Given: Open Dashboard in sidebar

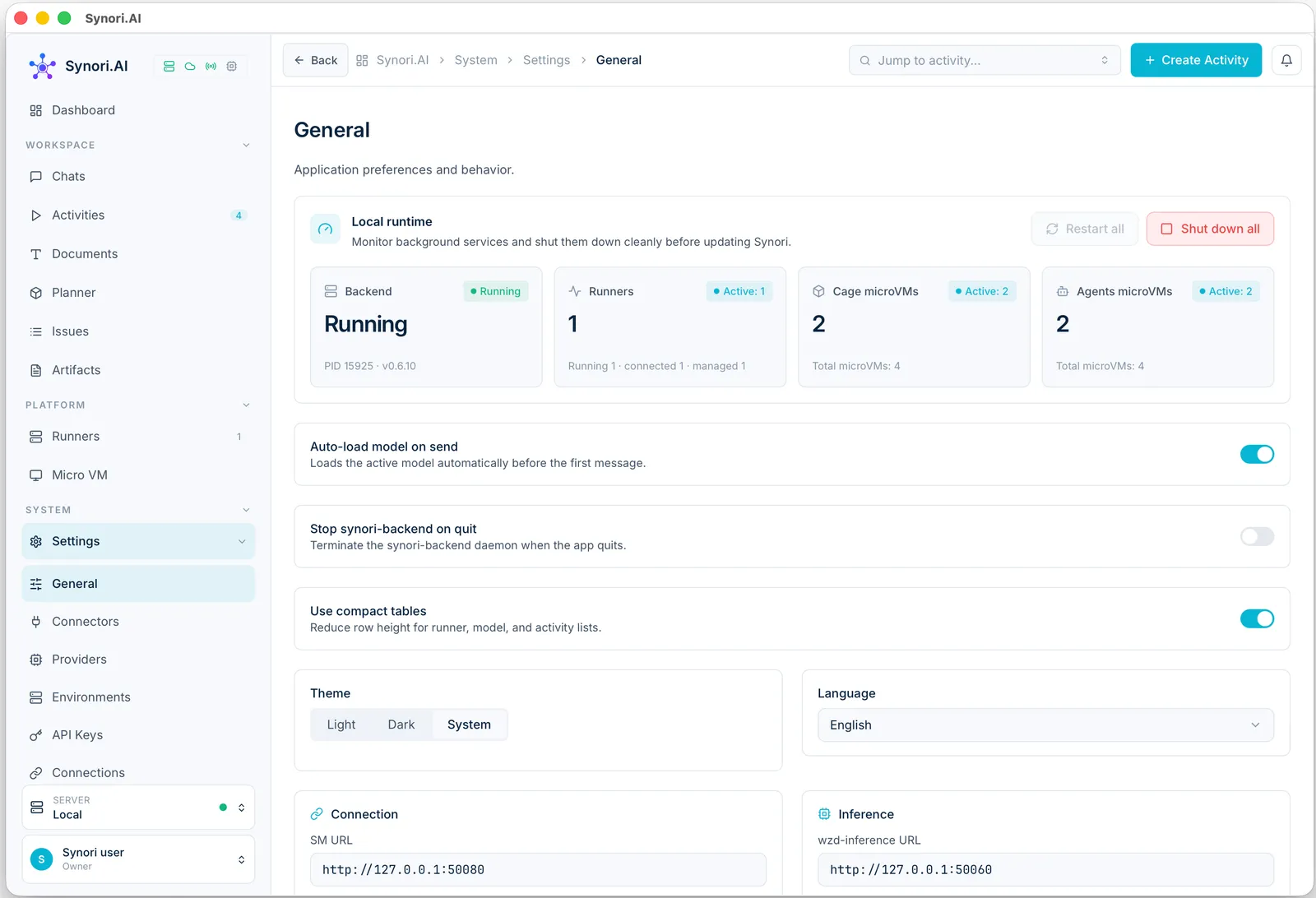Looking at the screenshot, I should tap(138, 110).
